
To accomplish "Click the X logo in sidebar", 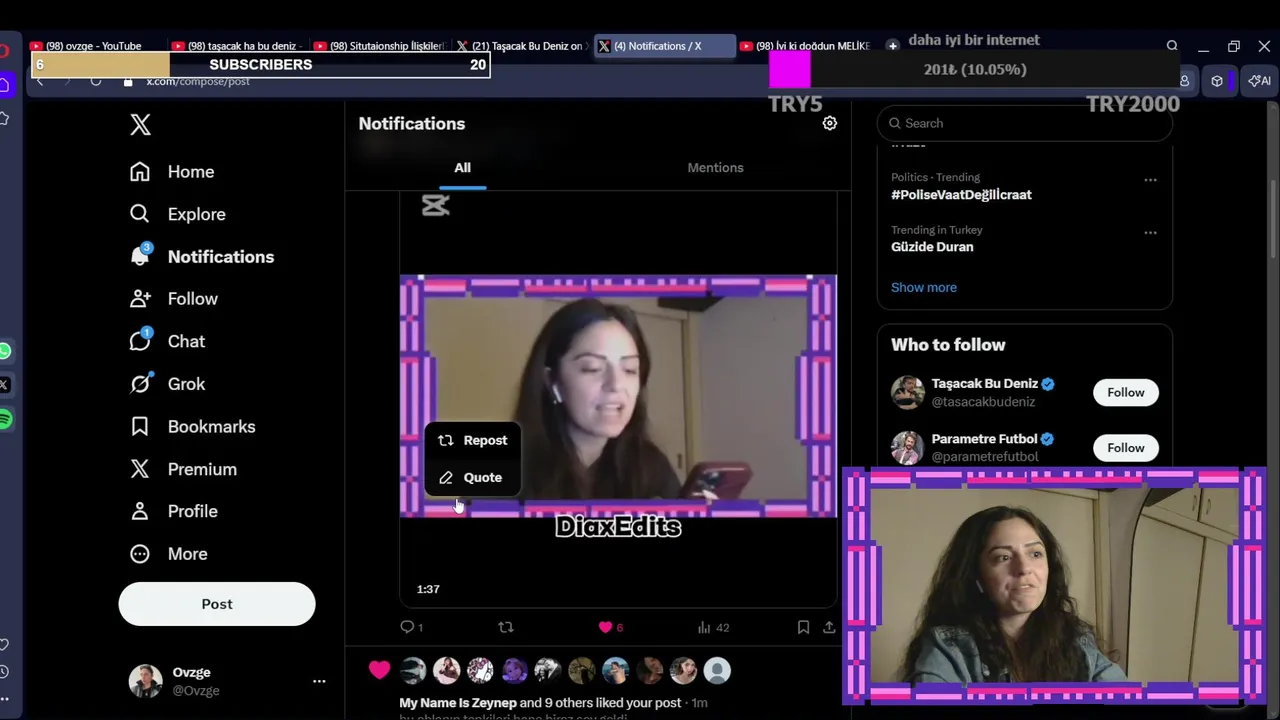I will point(140,124).
